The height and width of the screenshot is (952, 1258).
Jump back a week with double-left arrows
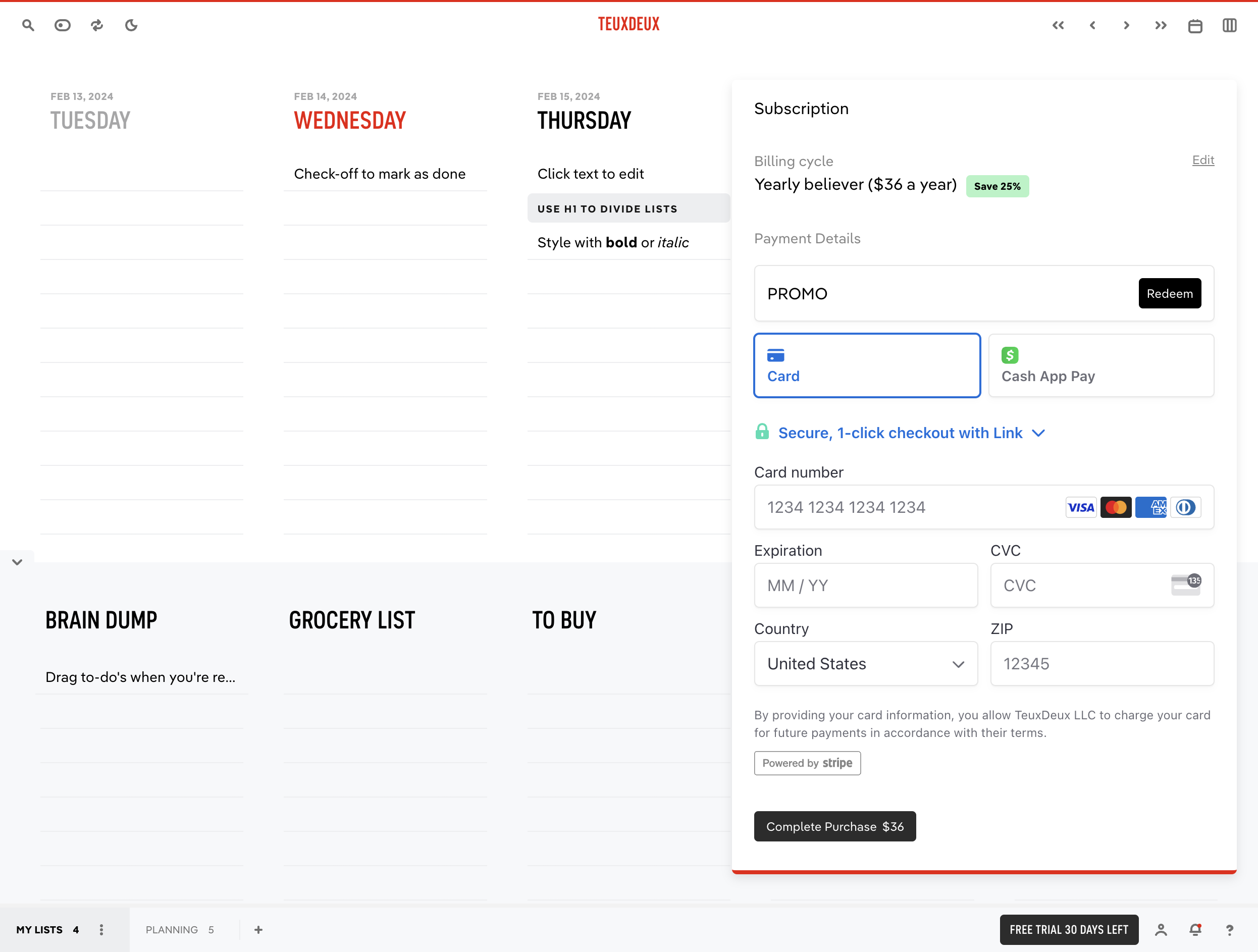(x=1058, y=25)
